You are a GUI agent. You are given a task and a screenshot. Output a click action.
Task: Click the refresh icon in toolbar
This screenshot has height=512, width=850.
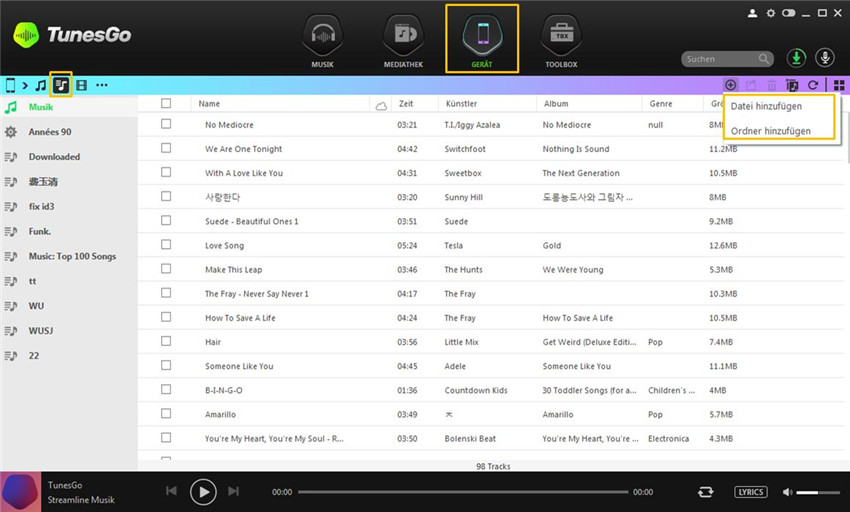tap(813, 85)
